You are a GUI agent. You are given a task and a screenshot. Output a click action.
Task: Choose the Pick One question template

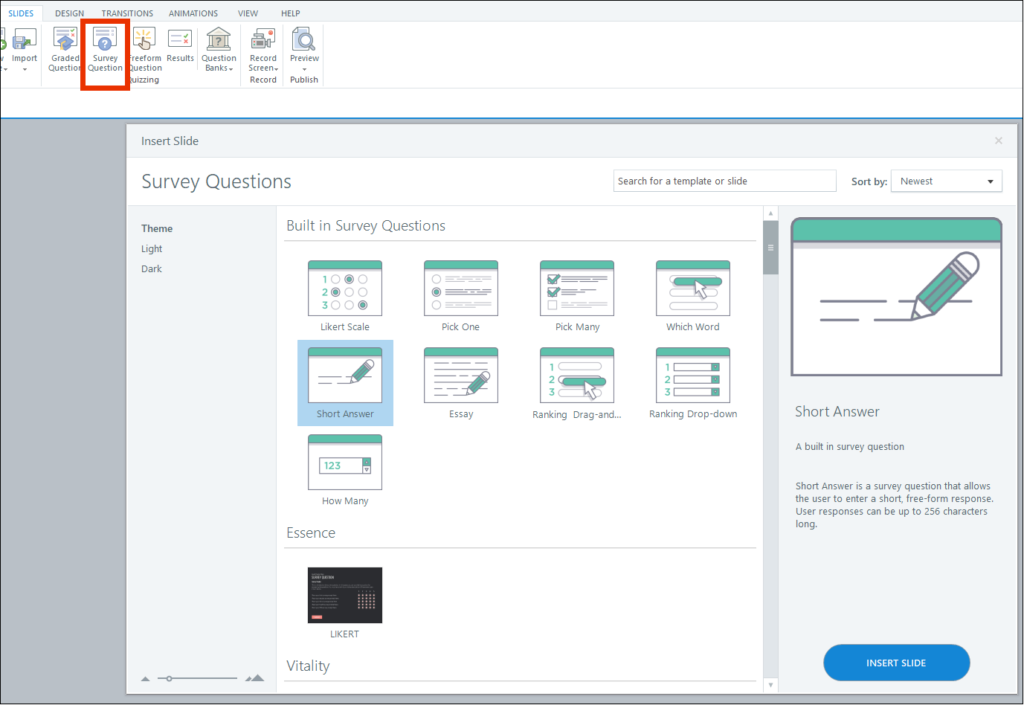(x=461, y=297)
